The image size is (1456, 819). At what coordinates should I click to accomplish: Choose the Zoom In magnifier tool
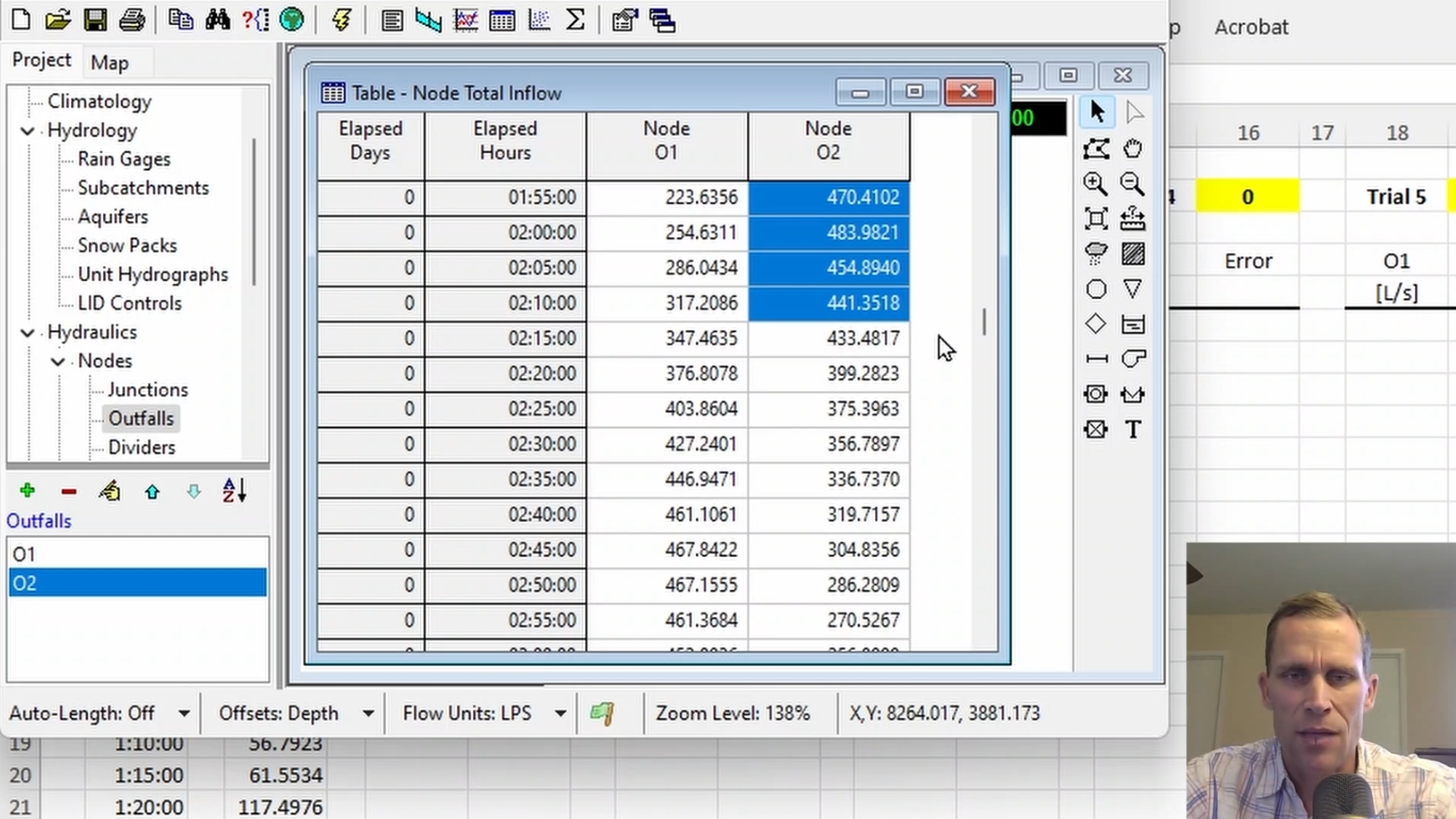click(1095, 183)
